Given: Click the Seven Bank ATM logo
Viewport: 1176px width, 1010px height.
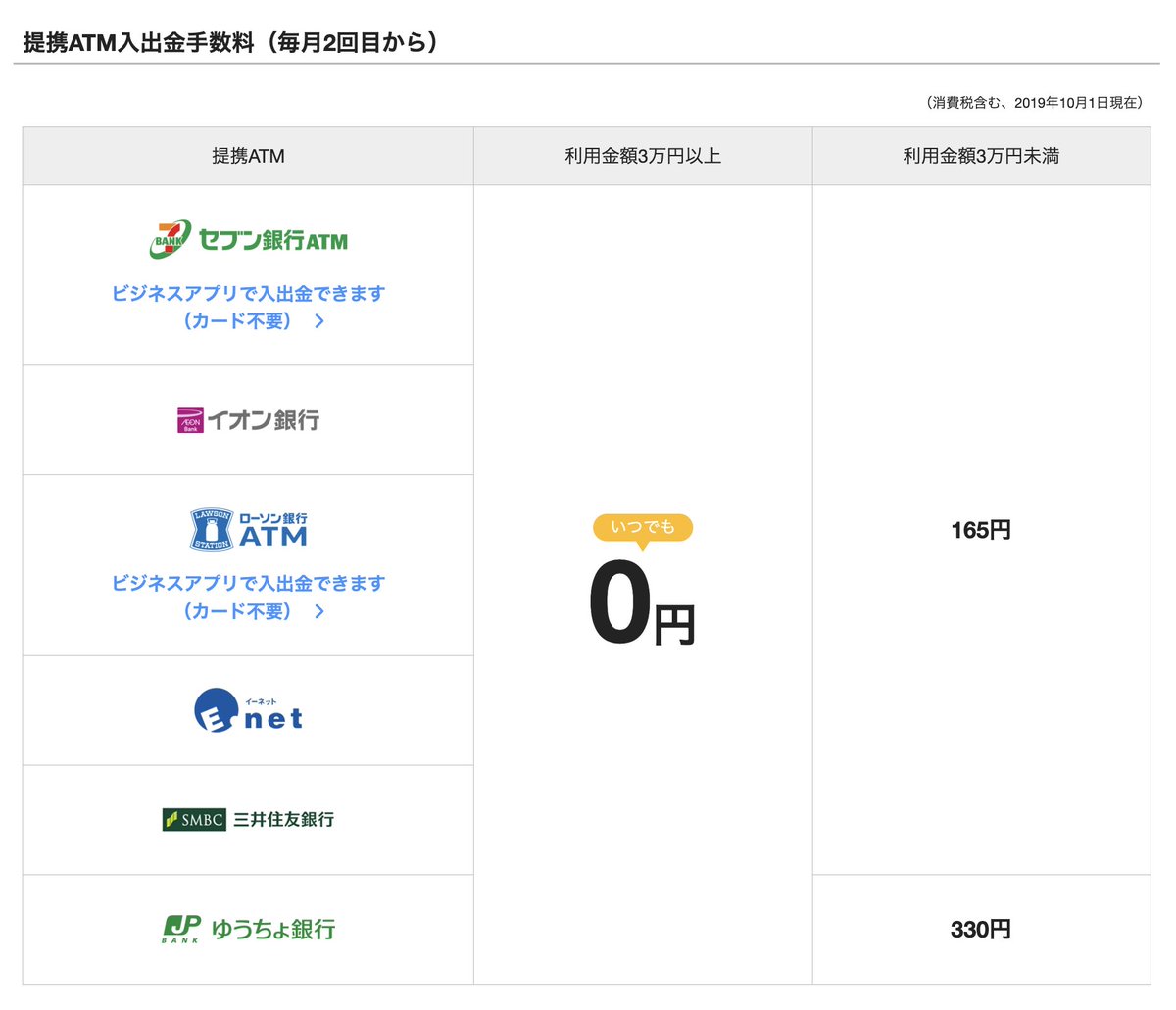Looking at the screenshot, I should (x=248, y=239).
